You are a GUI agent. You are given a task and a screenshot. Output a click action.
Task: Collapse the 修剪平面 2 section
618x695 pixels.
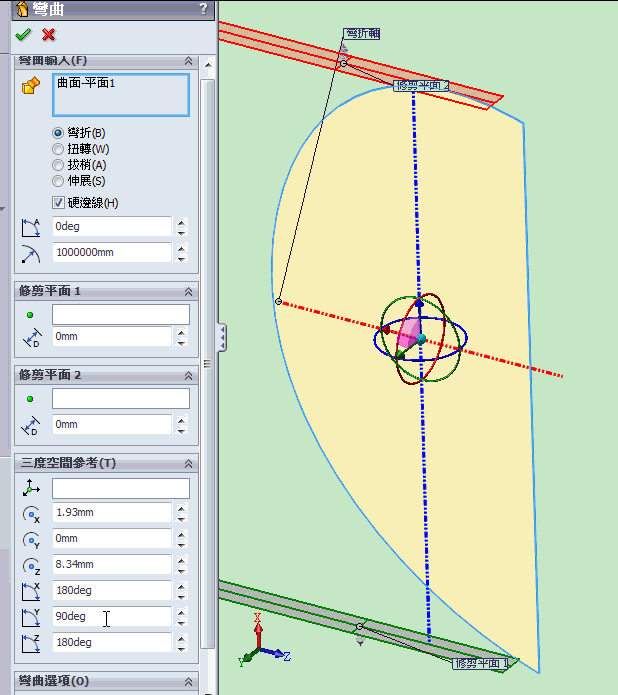[x=188, y=376]
